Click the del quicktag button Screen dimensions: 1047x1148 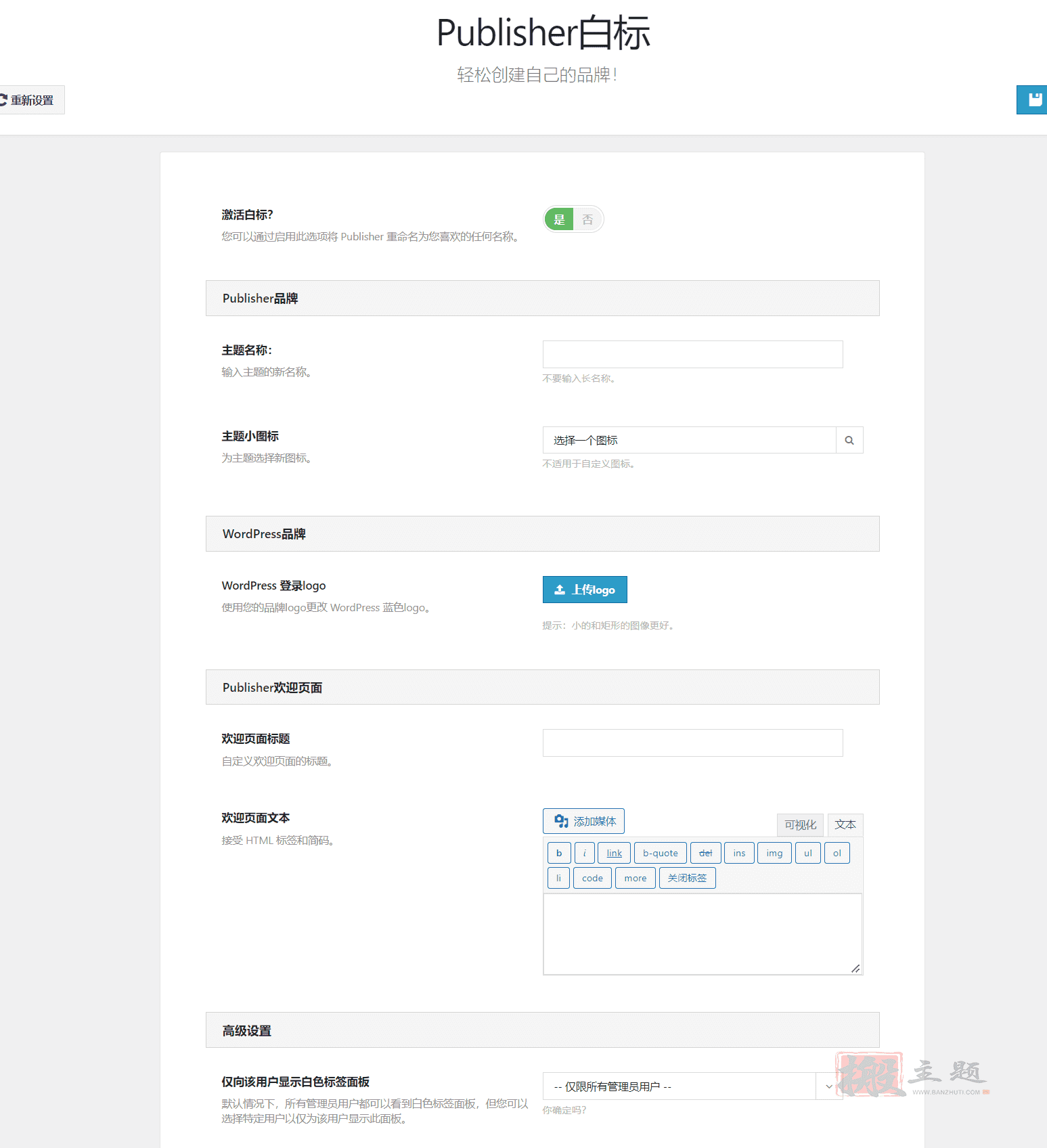[x=705, y=853]
